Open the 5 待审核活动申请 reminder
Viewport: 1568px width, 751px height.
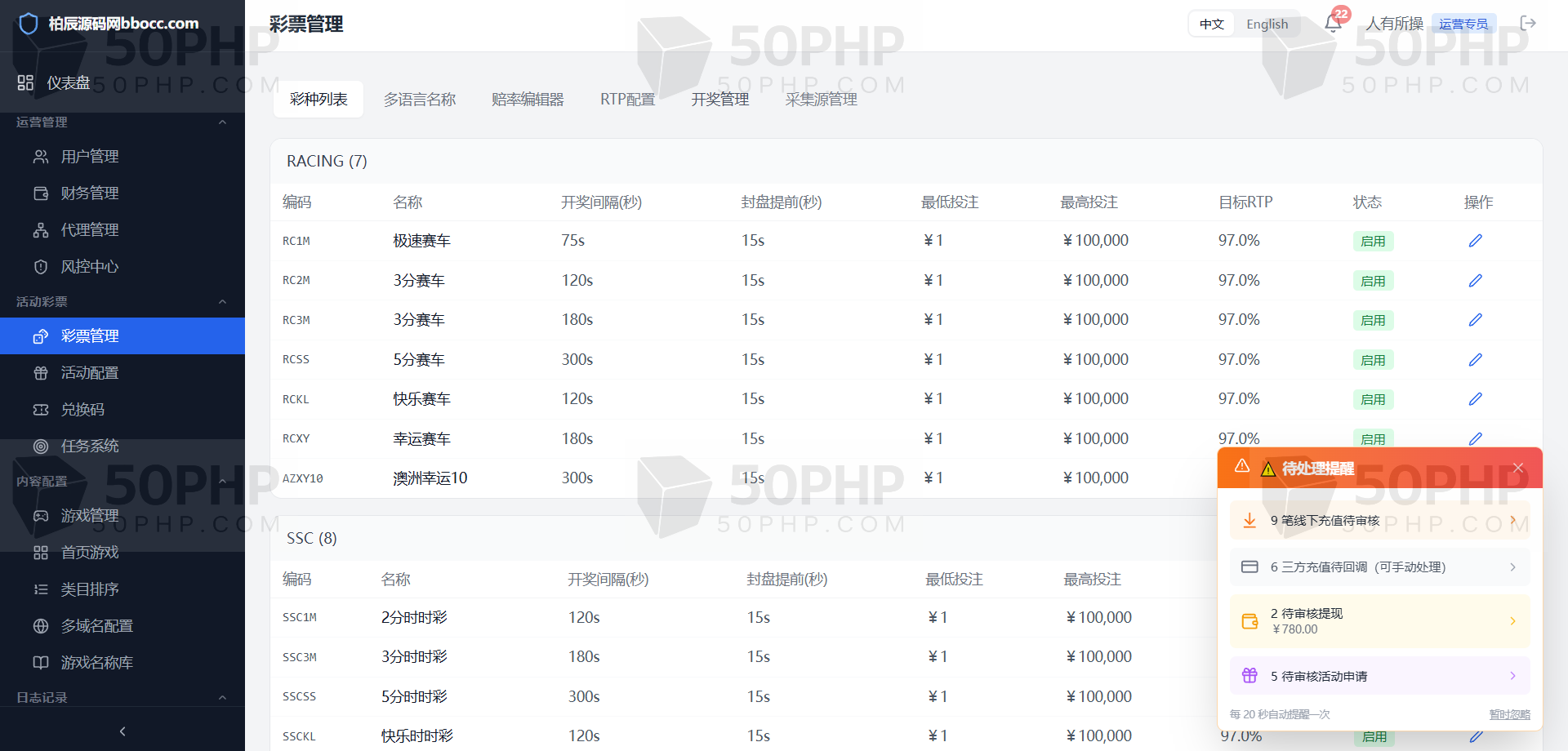1379,676
